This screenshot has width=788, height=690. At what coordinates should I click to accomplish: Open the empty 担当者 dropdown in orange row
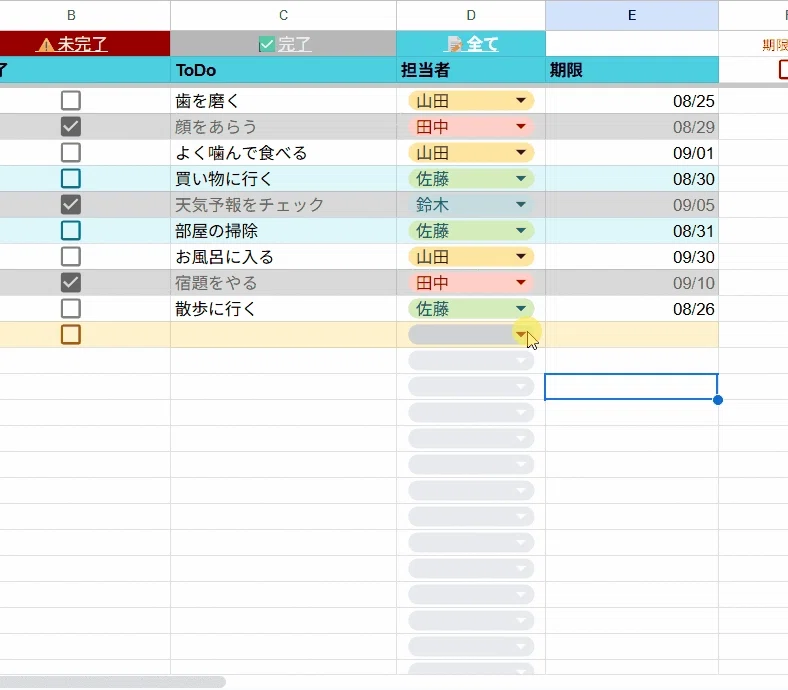pos(521,334)
